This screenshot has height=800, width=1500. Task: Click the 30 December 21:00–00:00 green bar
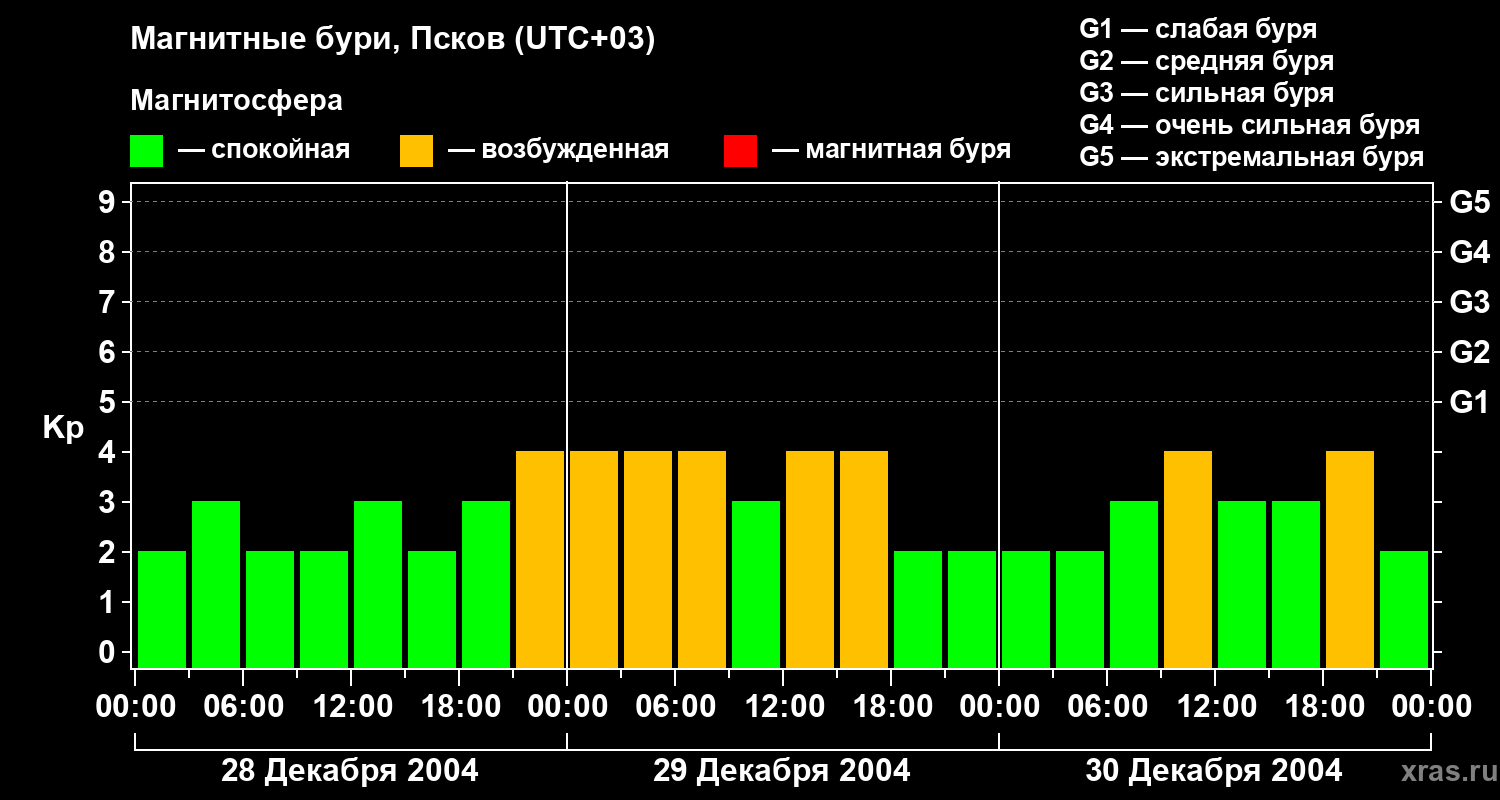click(x=1404, y=609)
